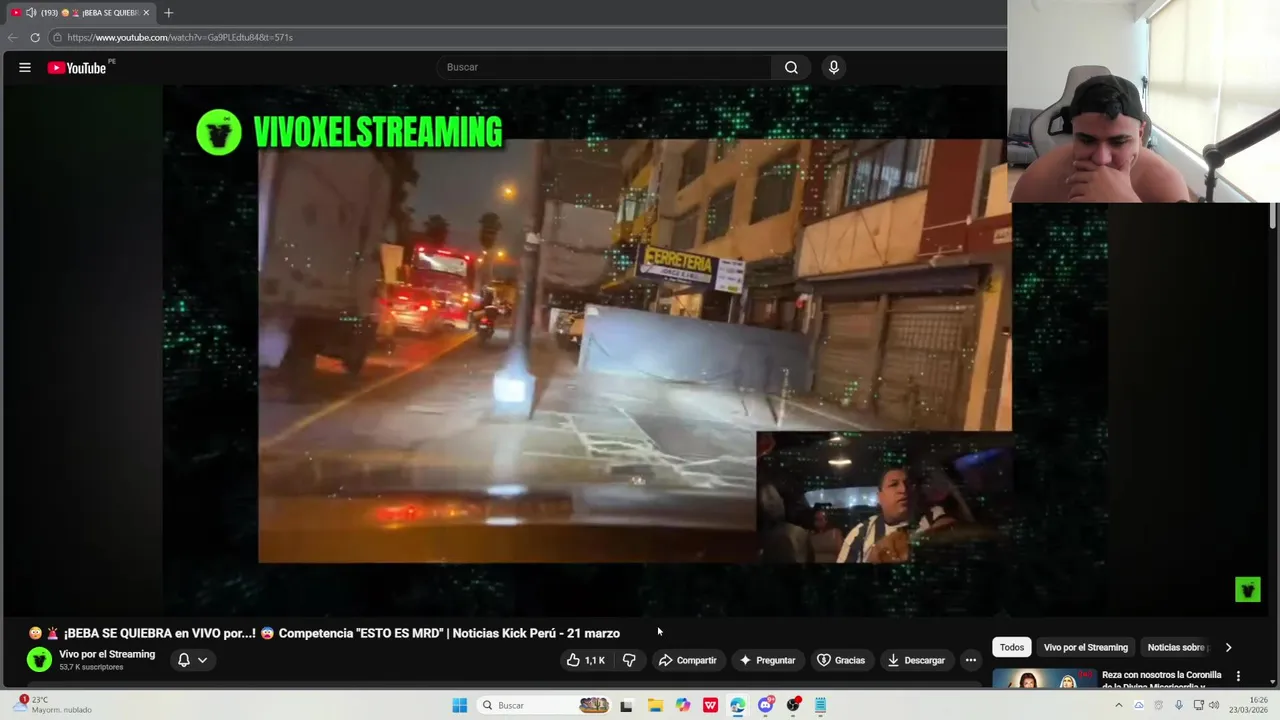The width and height of the screenshot is (1280, 720).
Task: Open the Compartir share dialog
Action: (x=687, y=660)
